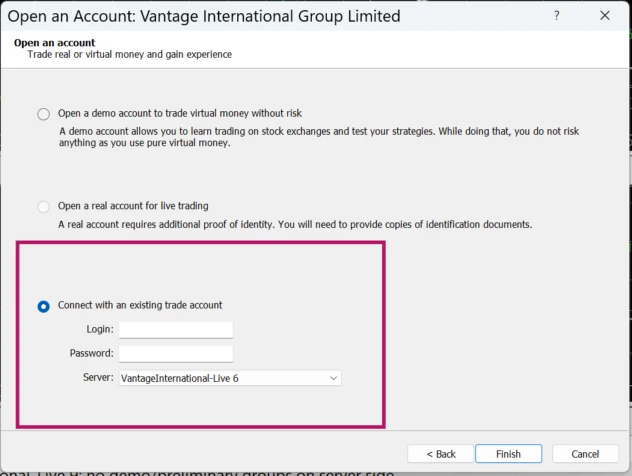Image resolution: width=632 pixels, height=476 pixels.
Task: Click the real account proof of identity text
Action: [295, 224]
